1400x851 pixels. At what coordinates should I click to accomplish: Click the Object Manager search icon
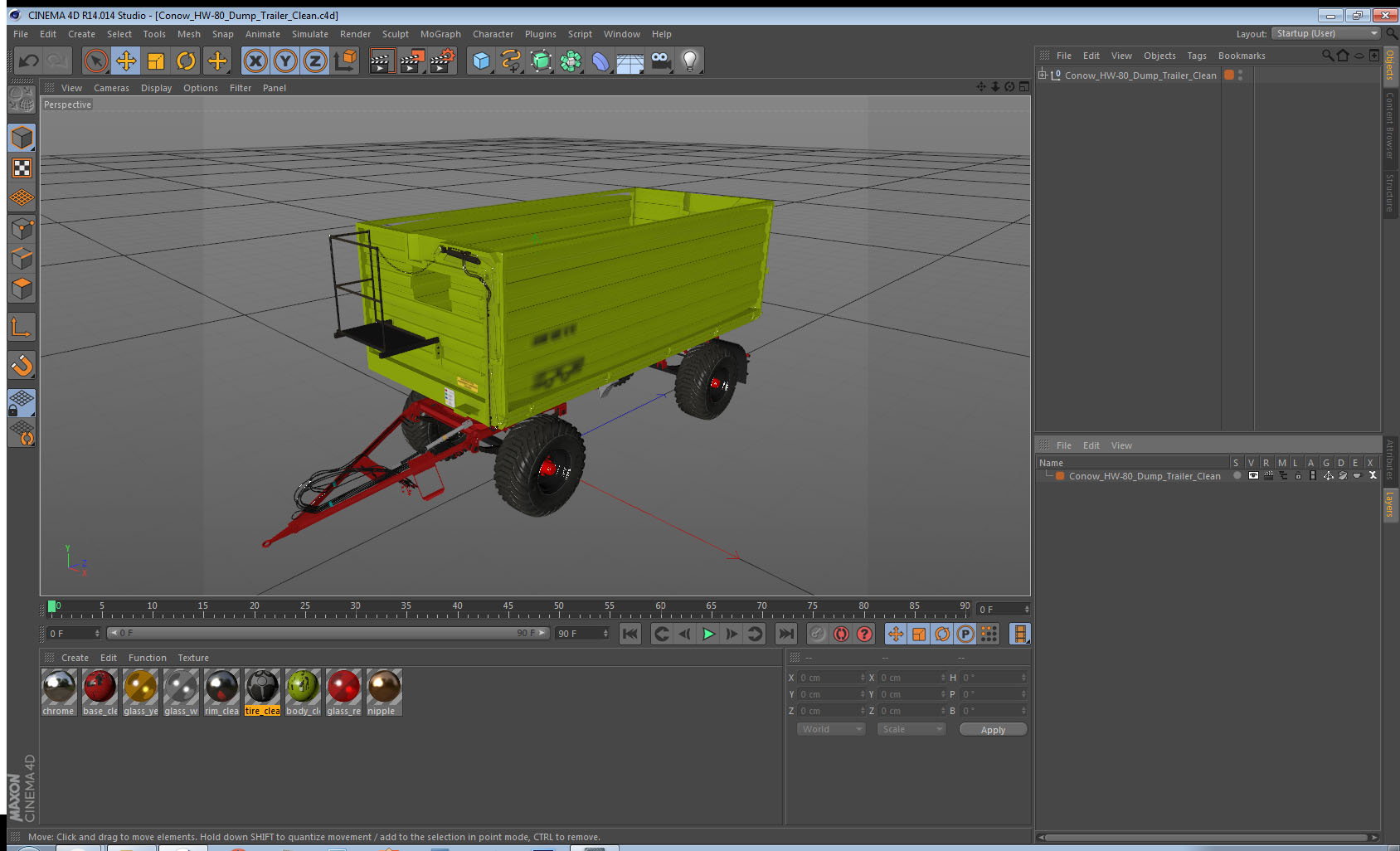[x=1328, y=56]
